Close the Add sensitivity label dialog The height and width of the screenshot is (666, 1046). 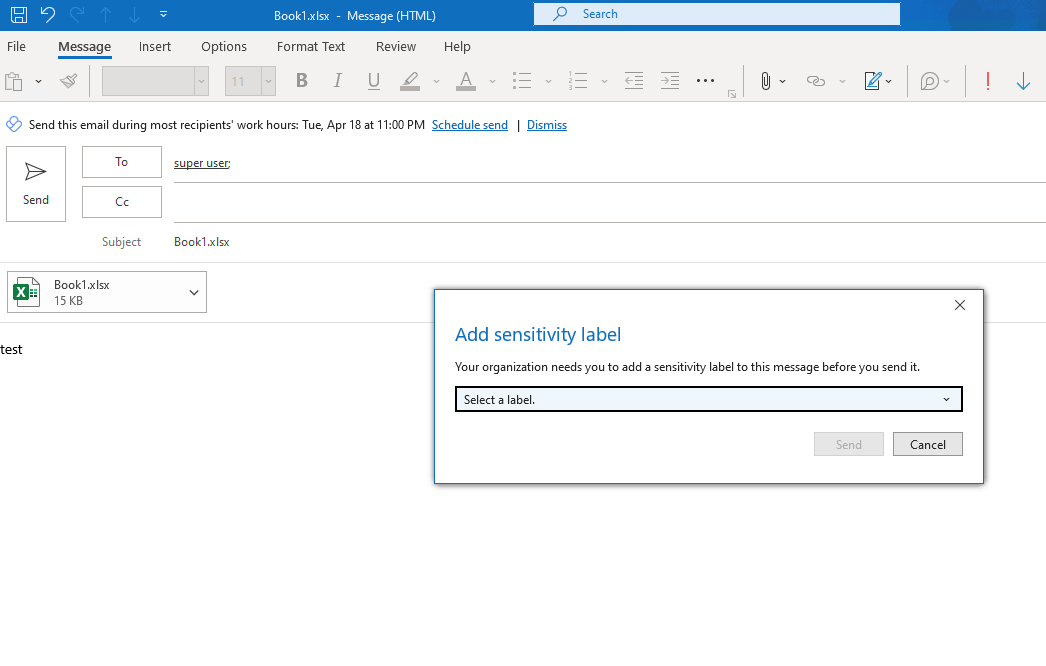(x=959, y=305)
